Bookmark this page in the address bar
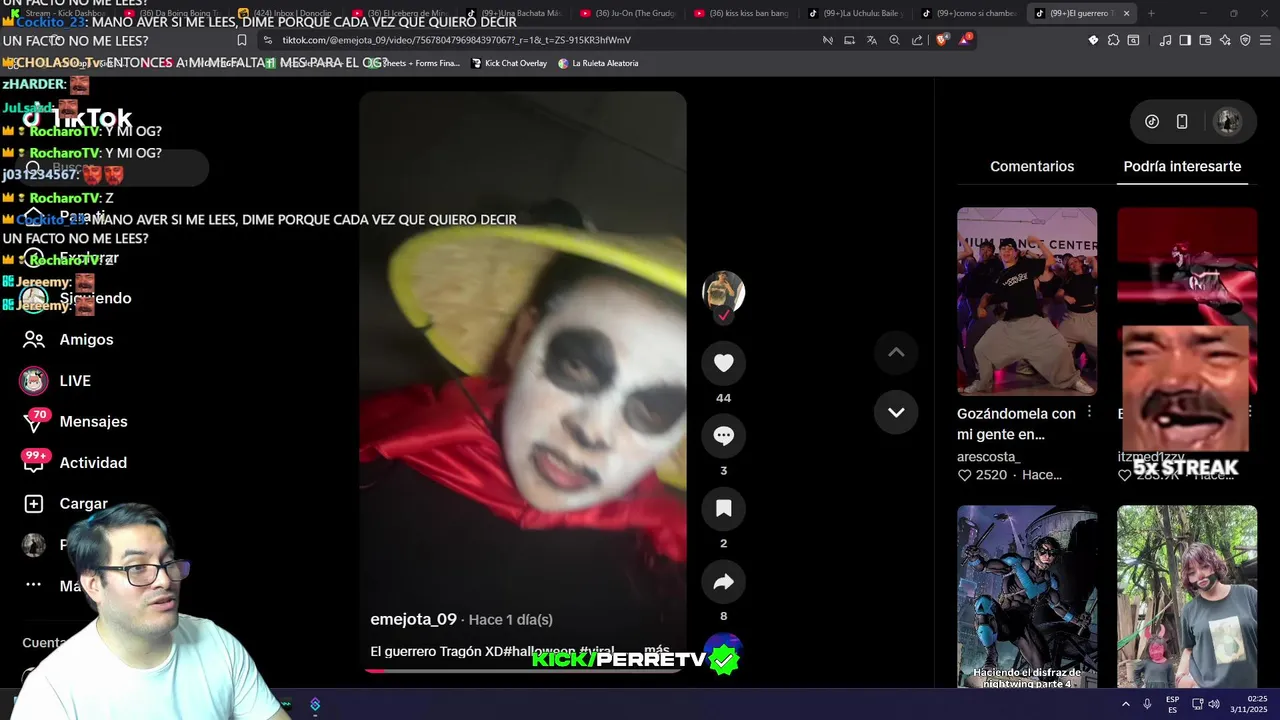This screenshot has width=1280, height=720. [241, 40]
